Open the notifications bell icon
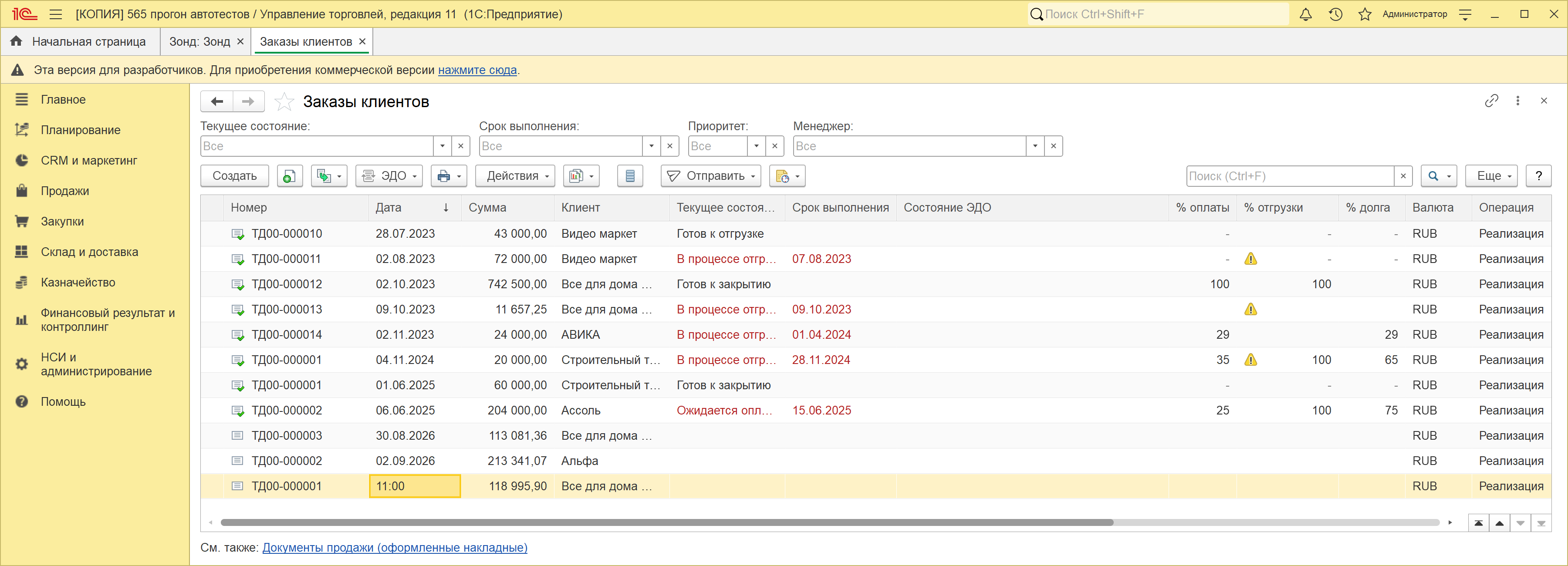The width and height of the screenshot is (1568, 566). tap(1306, 14)
